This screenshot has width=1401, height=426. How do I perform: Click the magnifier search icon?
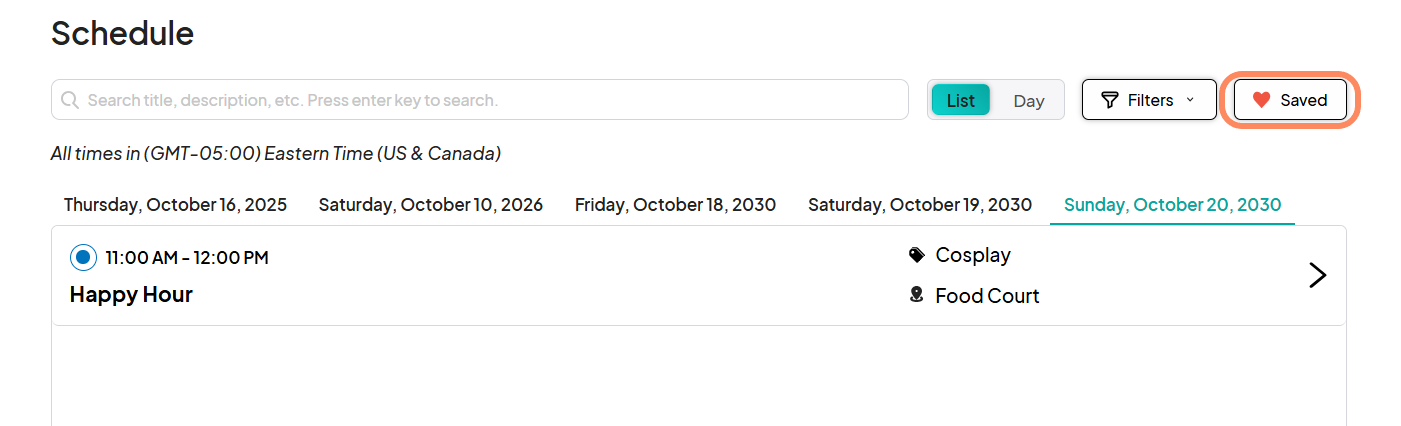pyautogui.click(x=70, y=100)
